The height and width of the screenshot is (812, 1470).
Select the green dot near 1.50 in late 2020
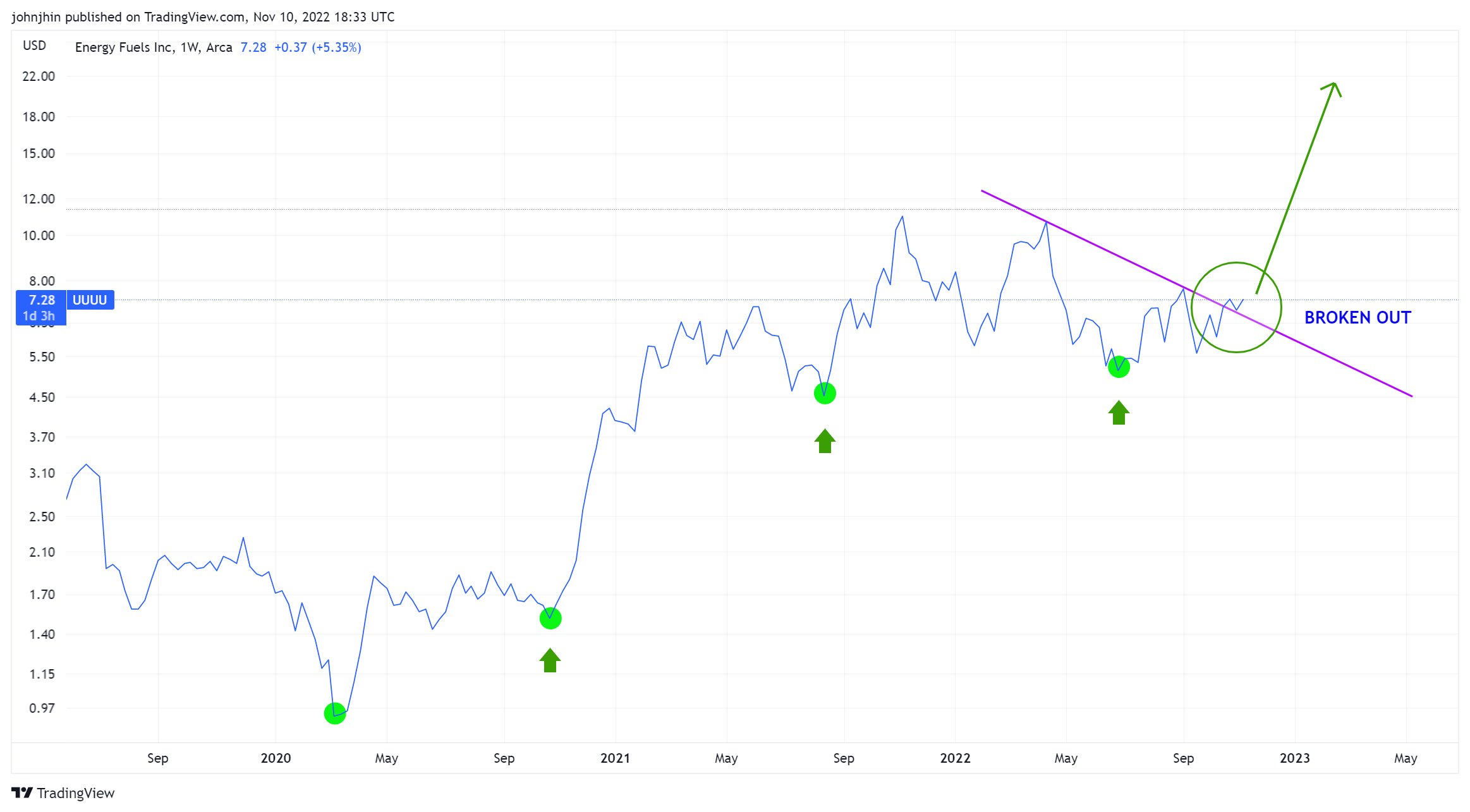coord(550,618)
